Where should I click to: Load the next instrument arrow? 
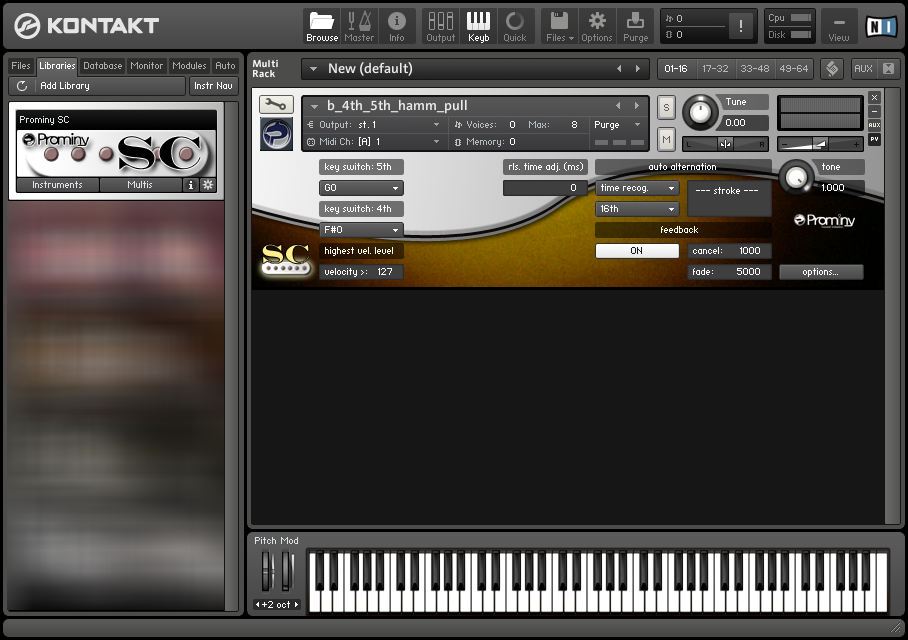point(637,106)
